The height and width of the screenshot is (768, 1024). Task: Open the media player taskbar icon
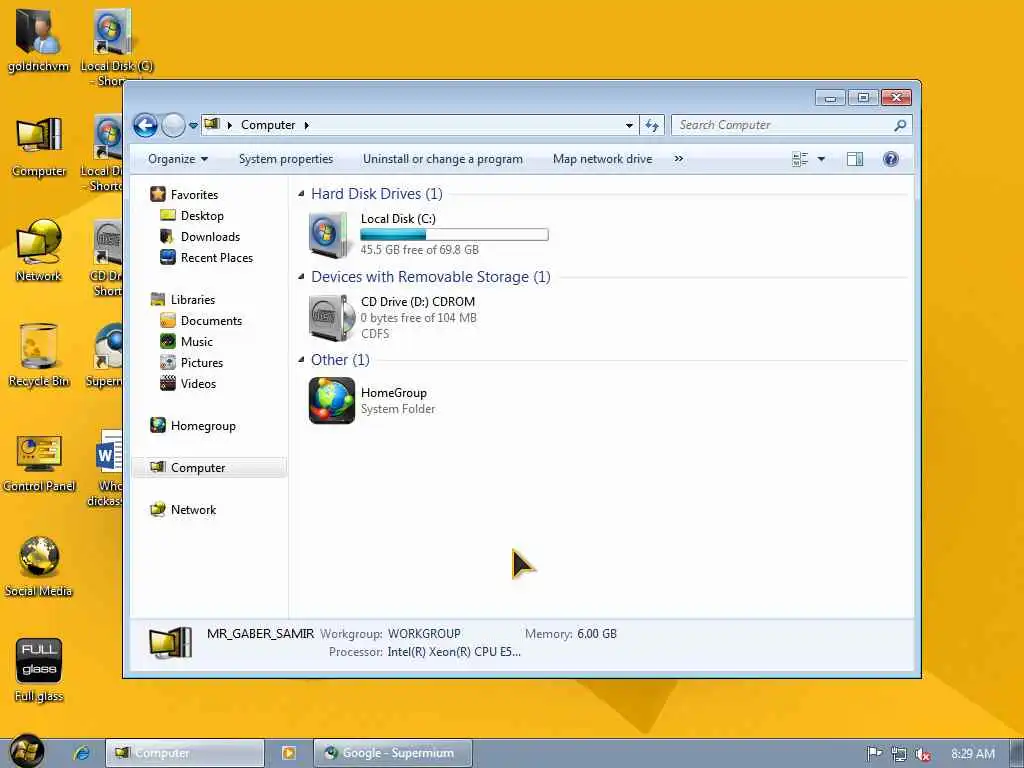point(288,753)
